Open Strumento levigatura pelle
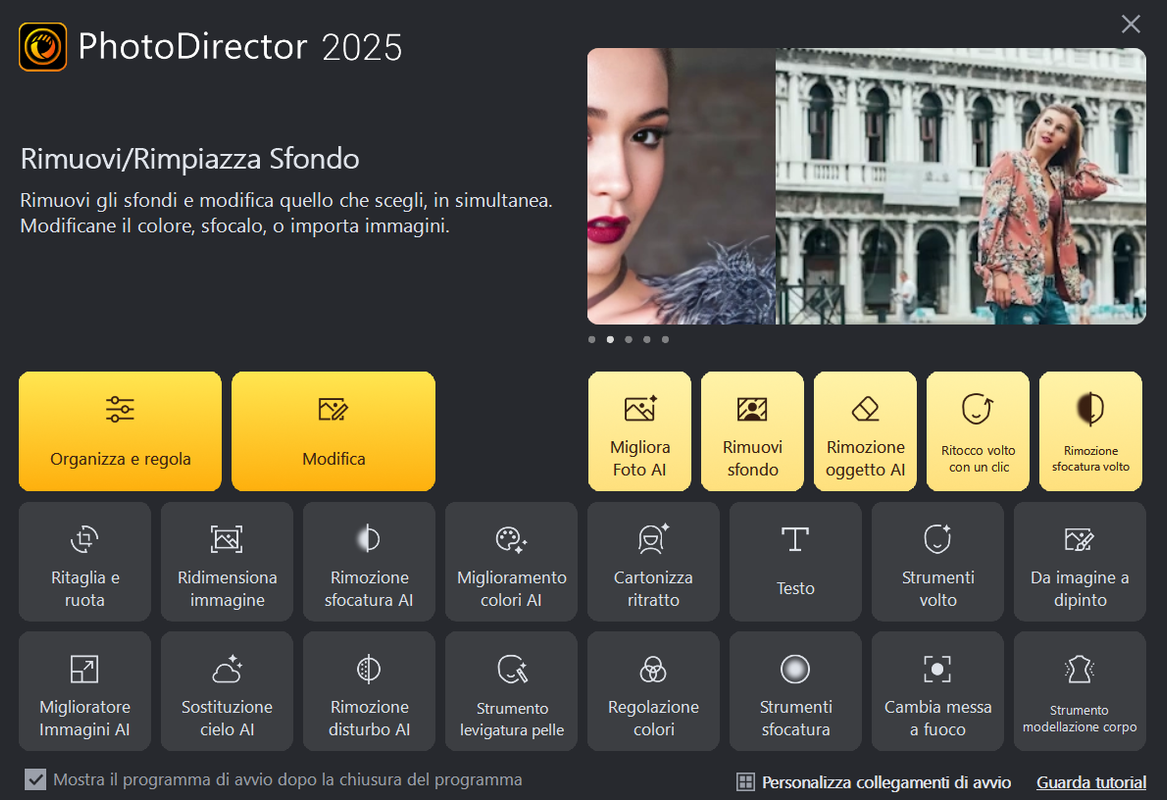Image resolution: width=1167 pixels, height=800 pixels. [511, 691]
